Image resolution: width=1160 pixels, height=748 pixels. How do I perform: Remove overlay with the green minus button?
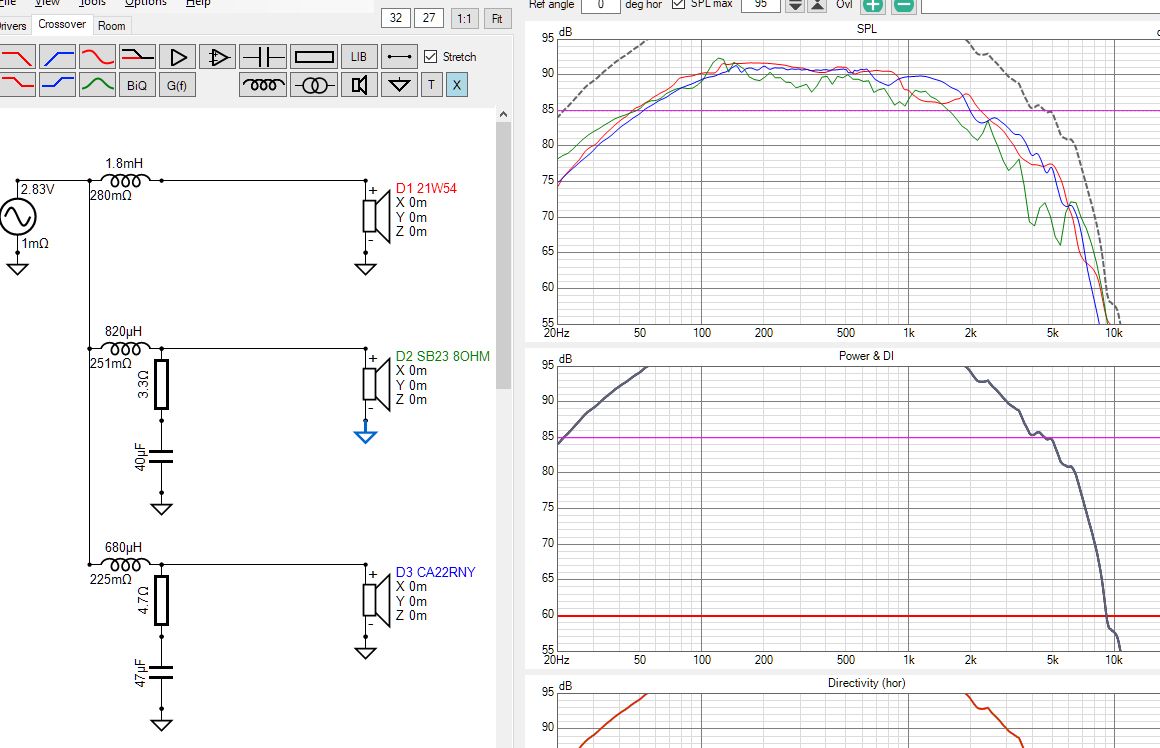[x=904, y=5]
